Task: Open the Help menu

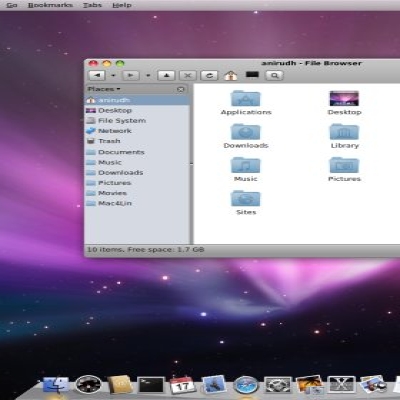Action: point(122,5)
